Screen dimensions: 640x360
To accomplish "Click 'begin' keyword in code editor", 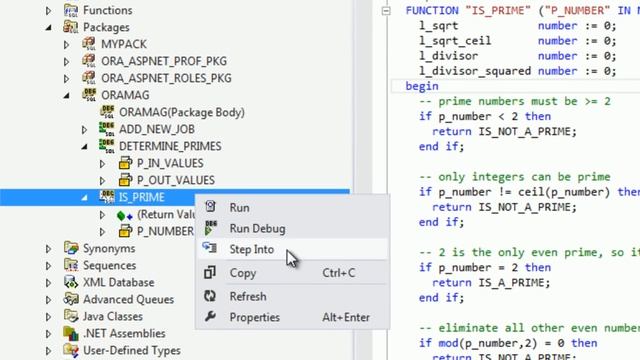I will (x=422, y=87).
